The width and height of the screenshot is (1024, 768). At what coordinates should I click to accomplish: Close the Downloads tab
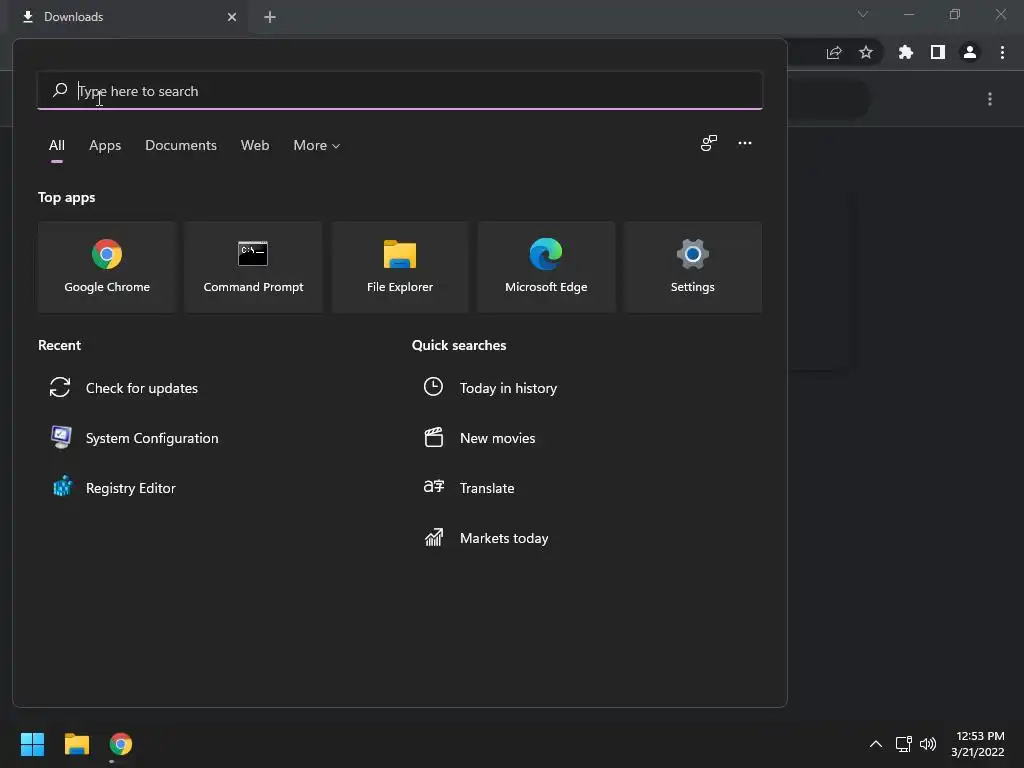click(232, 17)
